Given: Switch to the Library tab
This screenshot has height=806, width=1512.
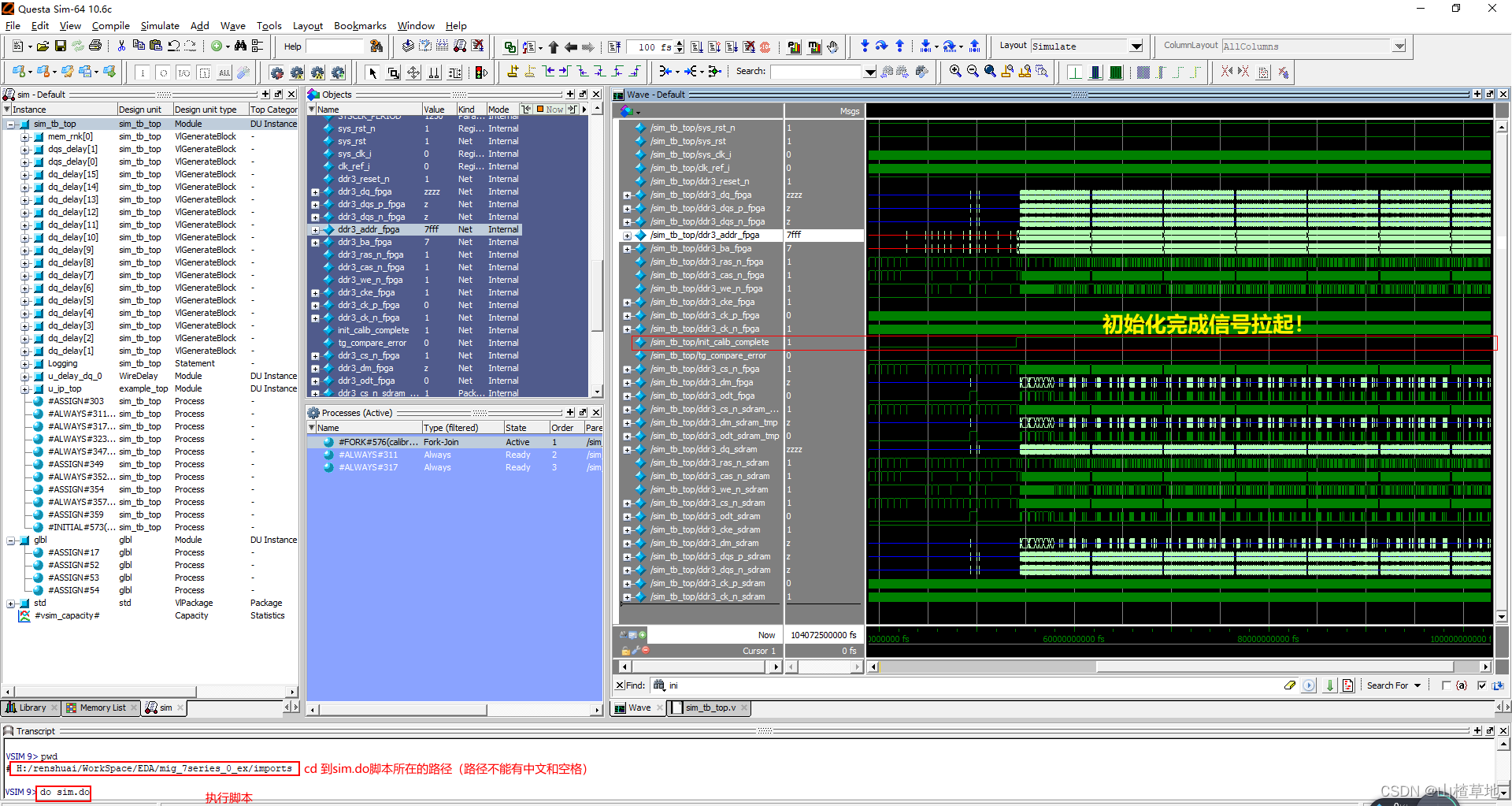Looking at the screenshot, I should point(31,708).
